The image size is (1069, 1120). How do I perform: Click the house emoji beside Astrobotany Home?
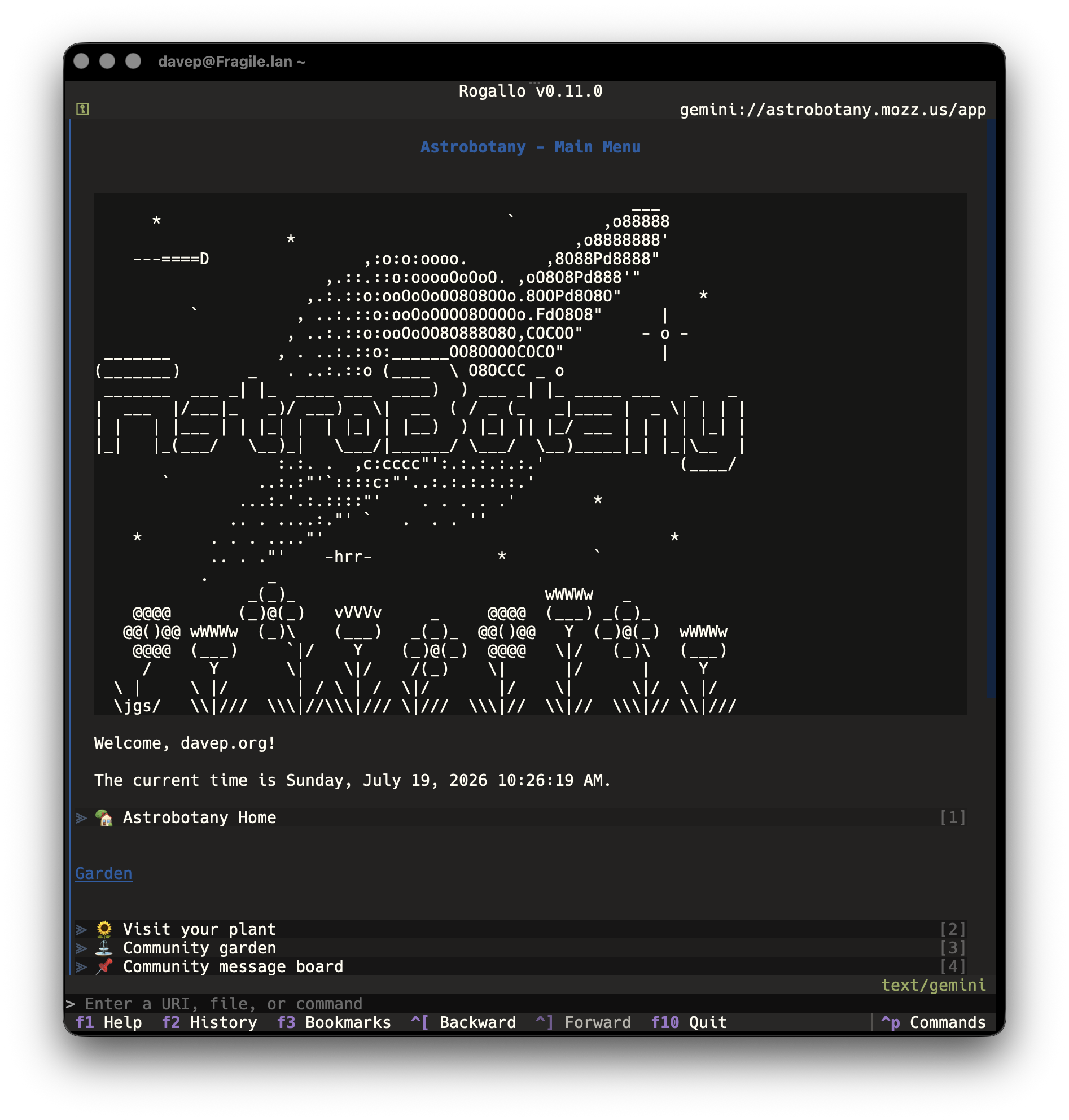[x=104, y=817]
